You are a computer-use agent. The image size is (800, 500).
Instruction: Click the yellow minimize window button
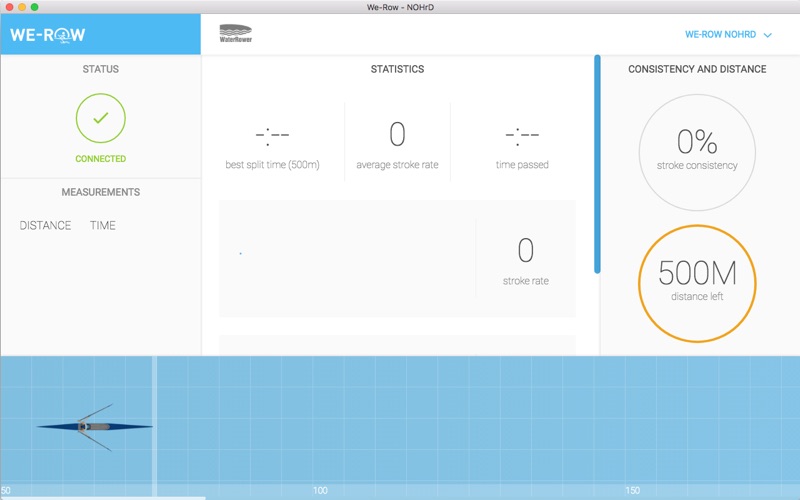[x=22, y=7]
